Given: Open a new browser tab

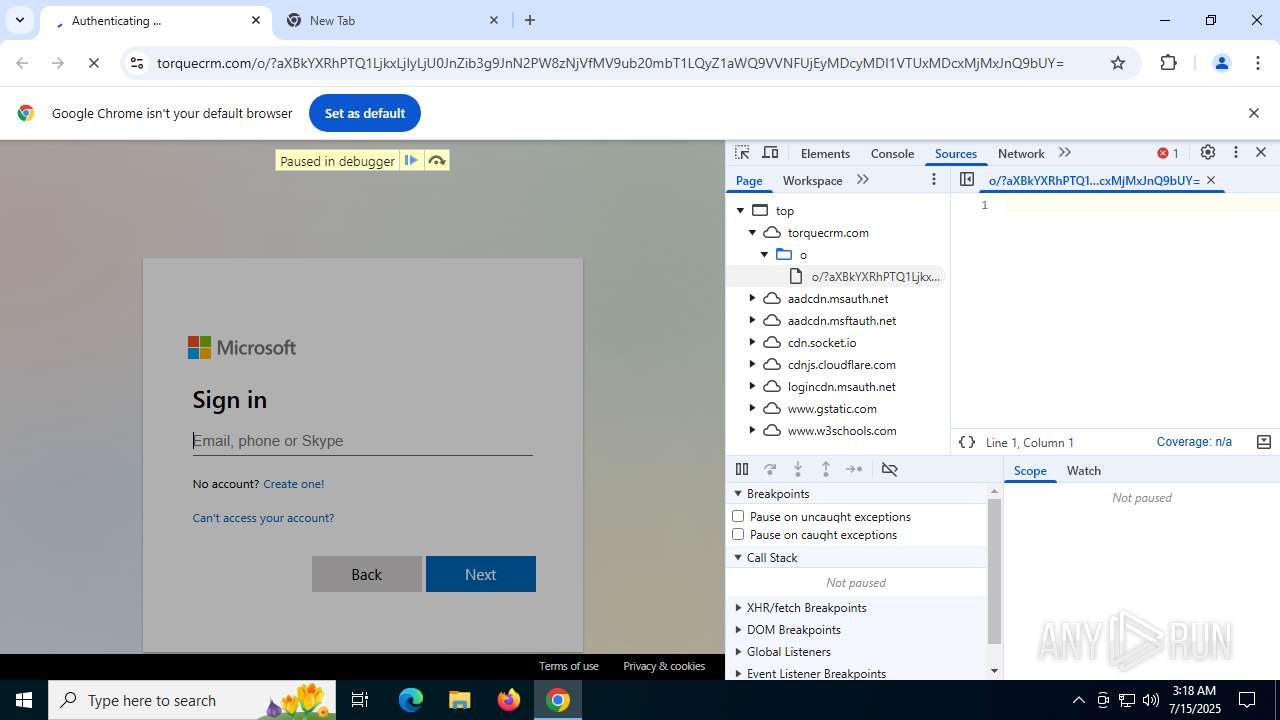Looking at the screenshot, I should pyautogui.click(x=530, y=20).
